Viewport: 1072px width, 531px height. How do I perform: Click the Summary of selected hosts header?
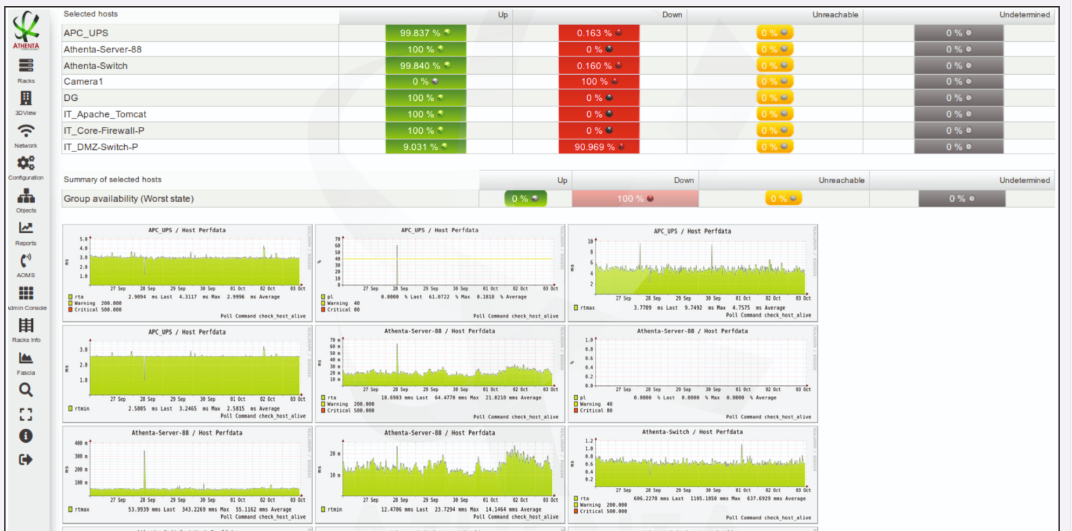pos(112,180)
